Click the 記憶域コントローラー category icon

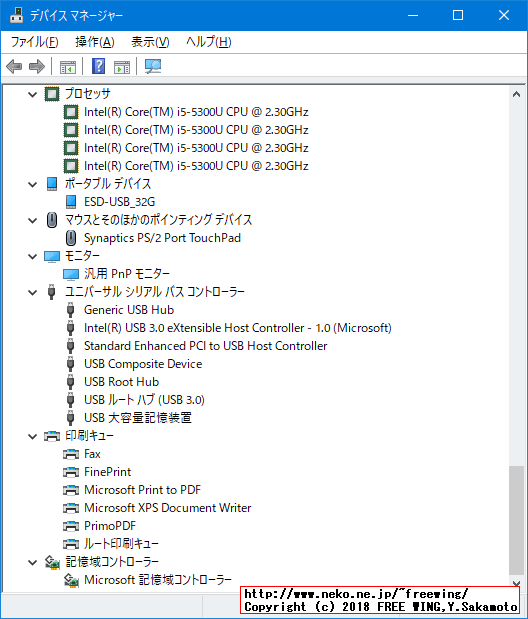[x=52, y=562]
